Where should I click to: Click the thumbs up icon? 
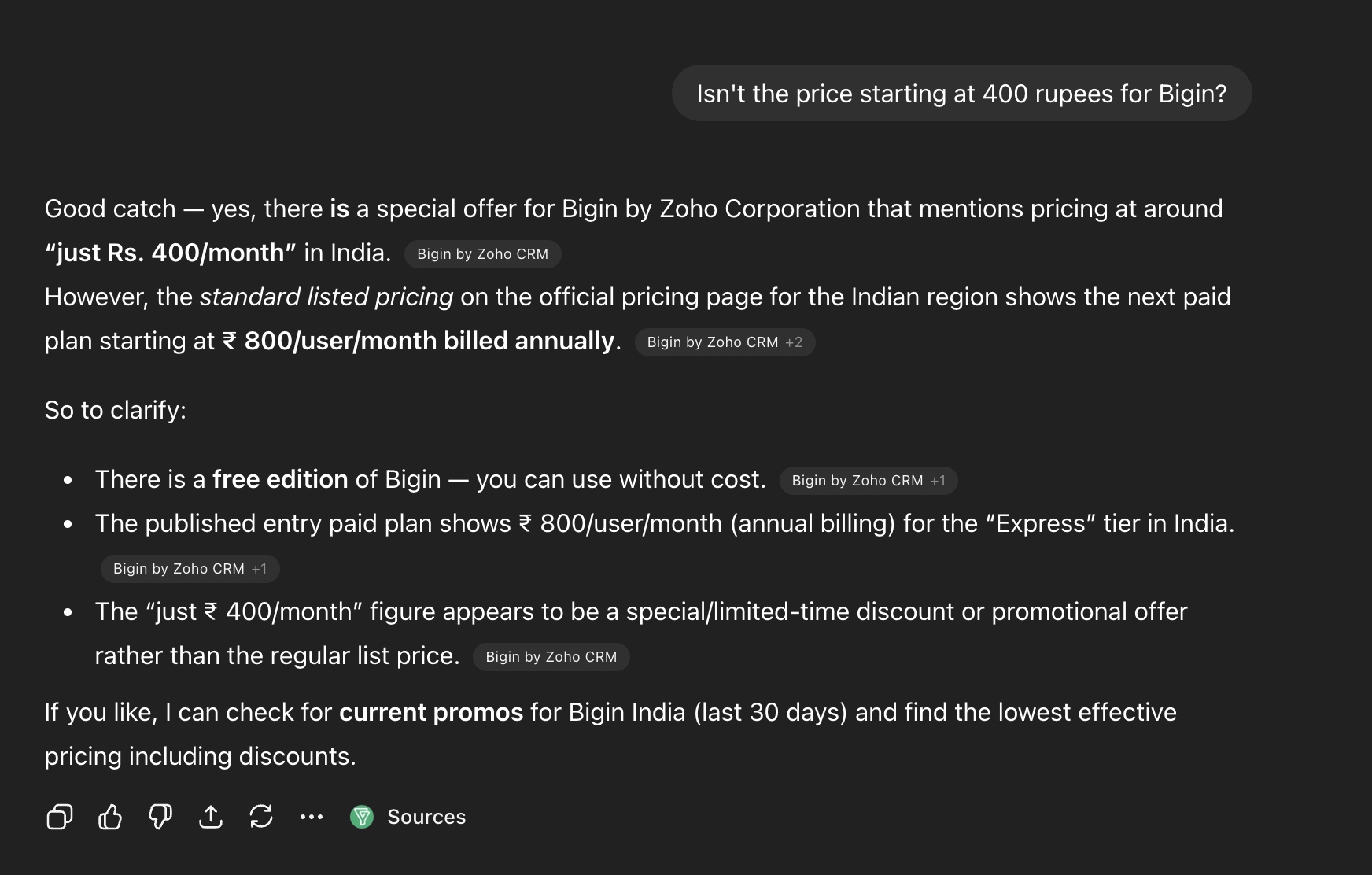(110, 817)
